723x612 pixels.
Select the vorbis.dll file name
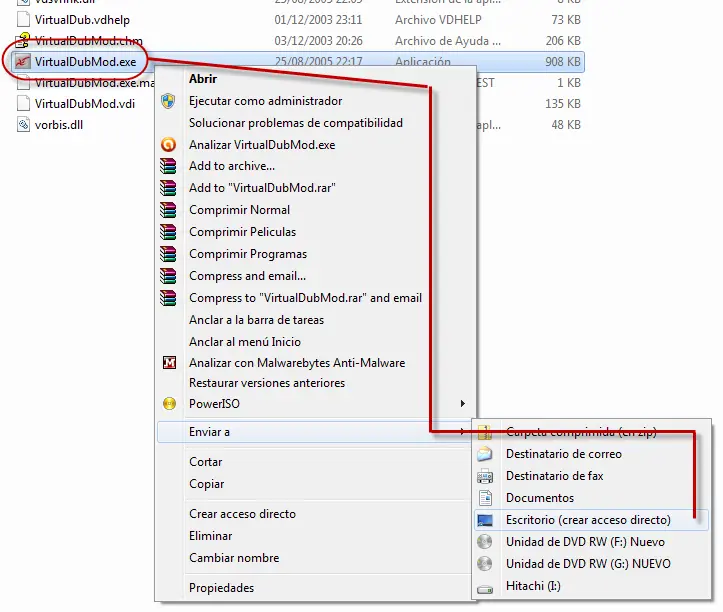click(x=59, y=125)
